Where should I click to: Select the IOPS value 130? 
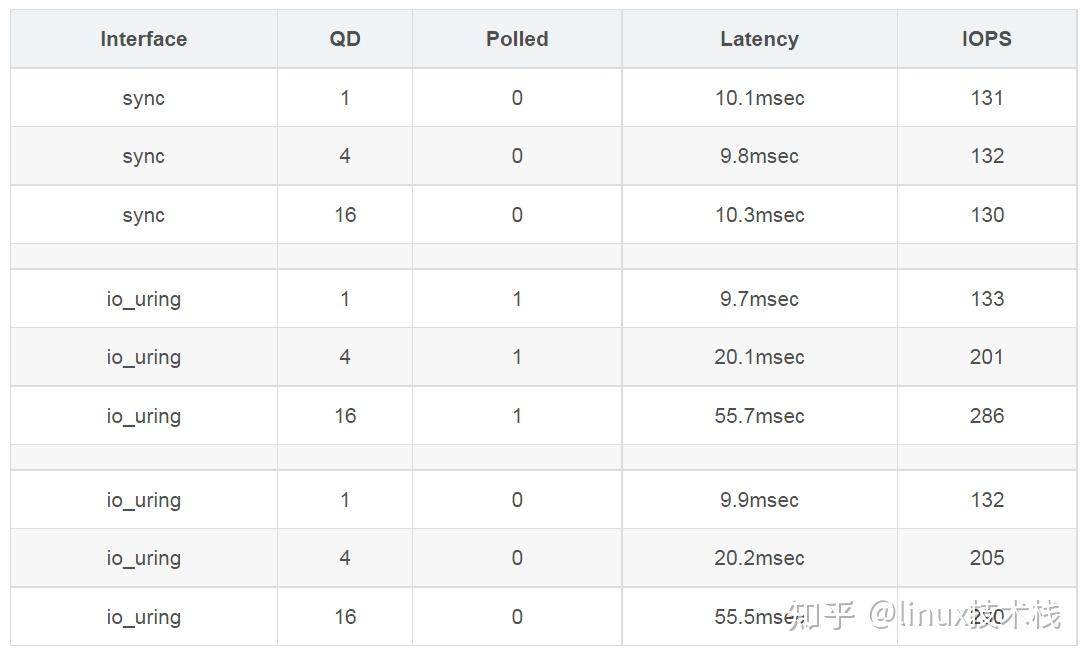(986, 215)
